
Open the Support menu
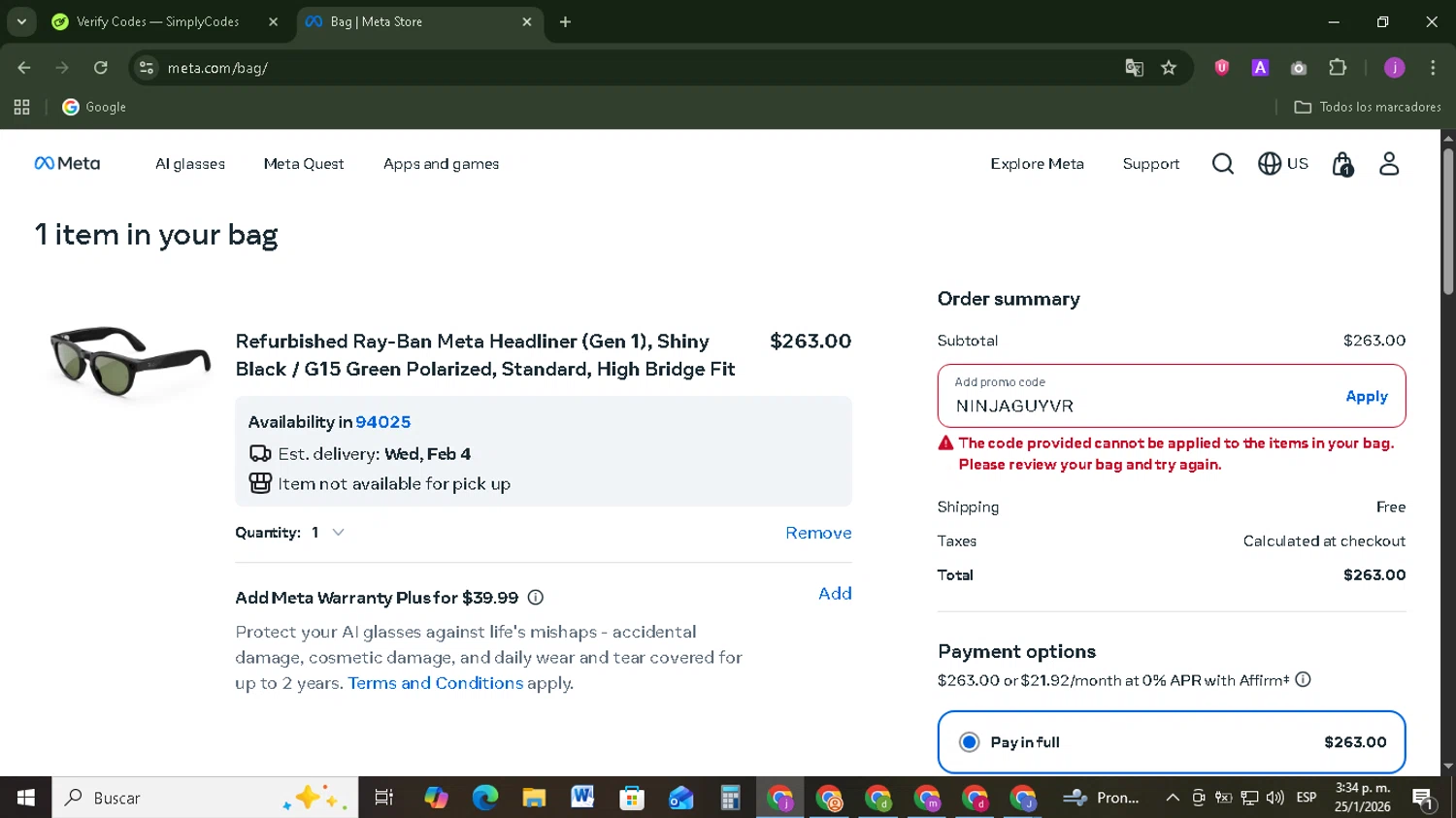(x=1151, y=164)
